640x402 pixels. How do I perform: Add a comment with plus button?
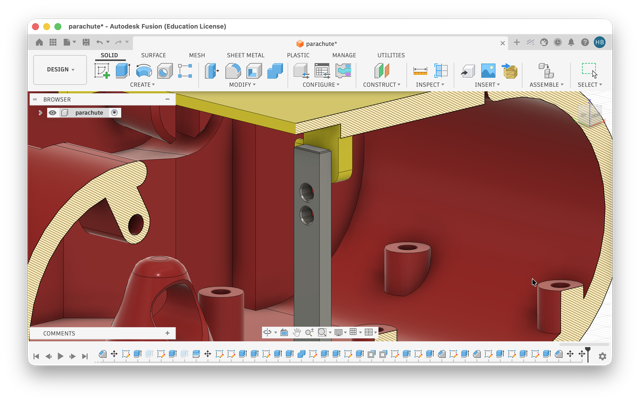click(167, 333)
